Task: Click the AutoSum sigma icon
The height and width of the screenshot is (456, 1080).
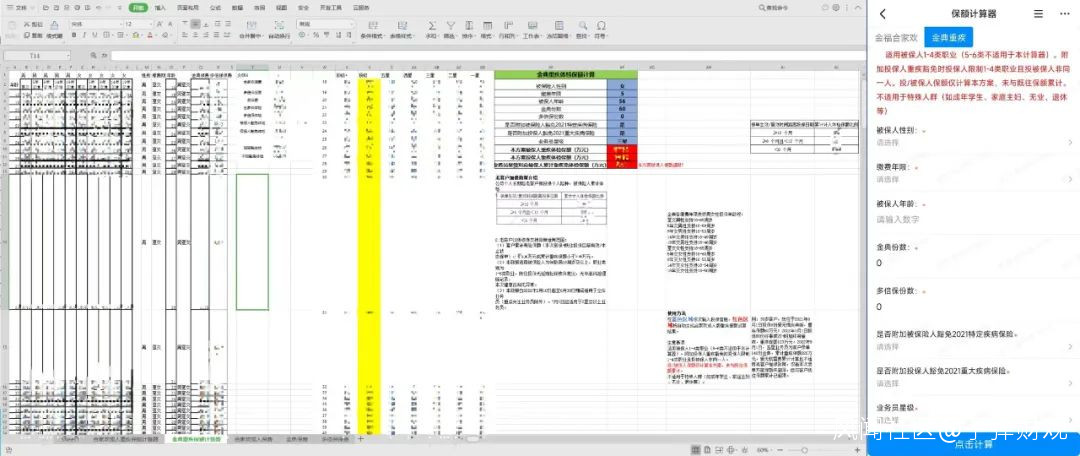Action: (x=432, y=25)
